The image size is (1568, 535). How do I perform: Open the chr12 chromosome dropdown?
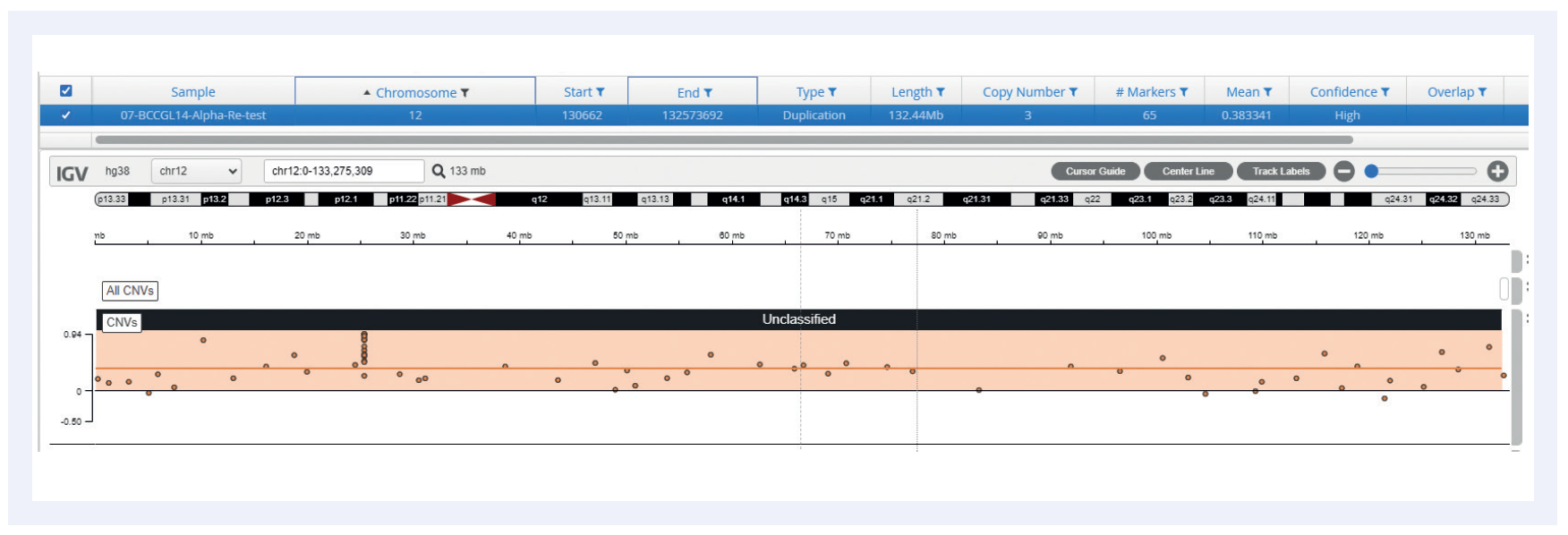tap(197, 171)
